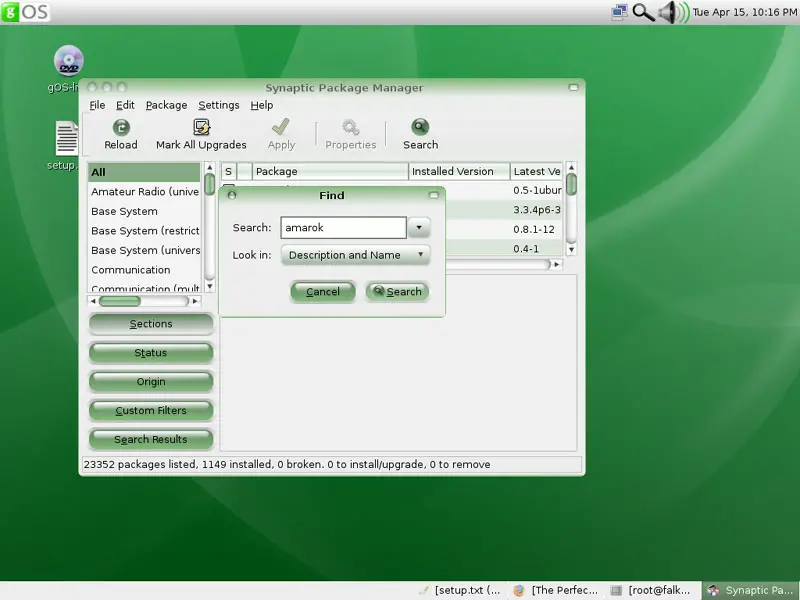Open the Settings menu

pyautogui.click(x=218, y=105)
